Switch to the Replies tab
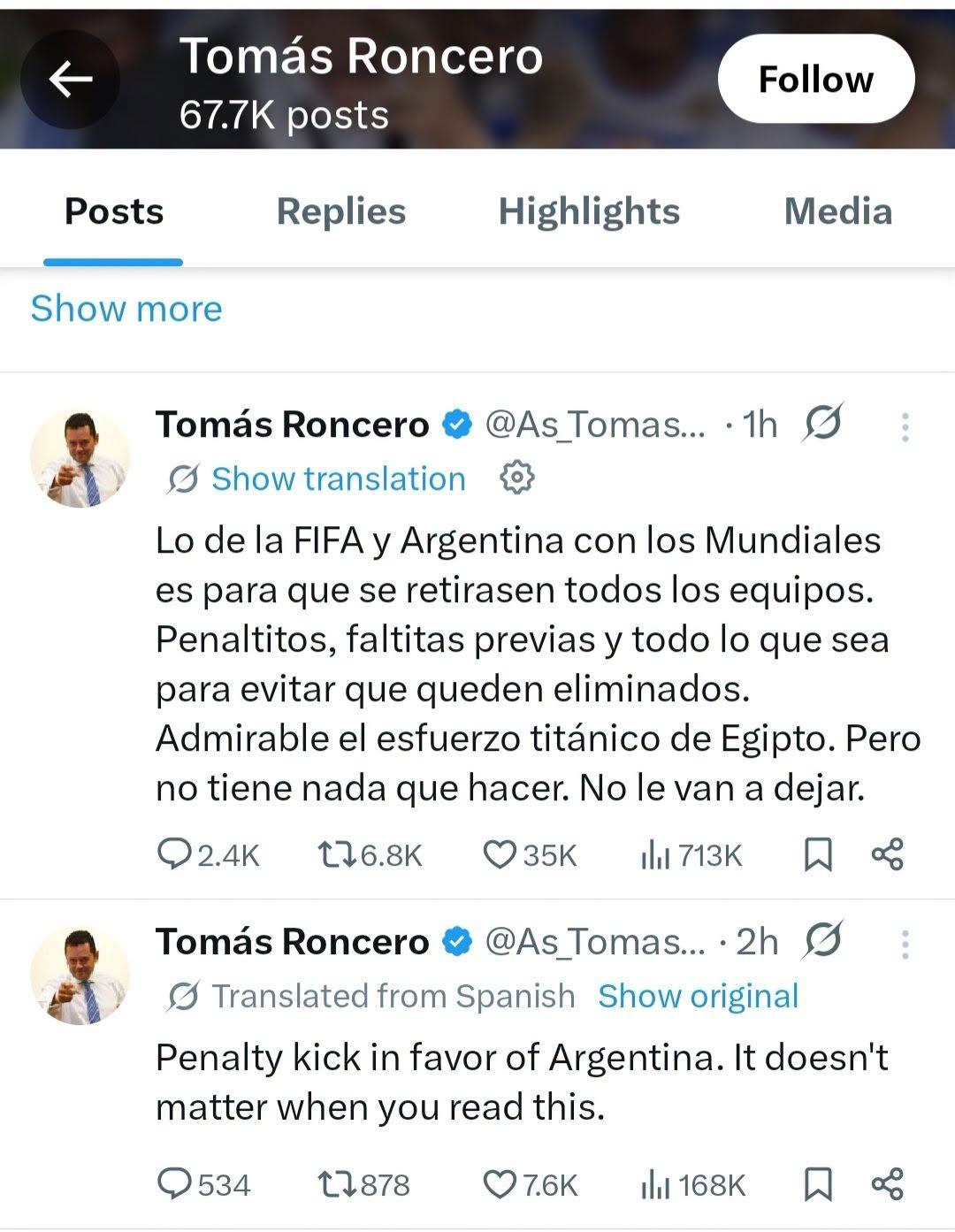This screenshot has width=955, height=1232. coord(340,211)
